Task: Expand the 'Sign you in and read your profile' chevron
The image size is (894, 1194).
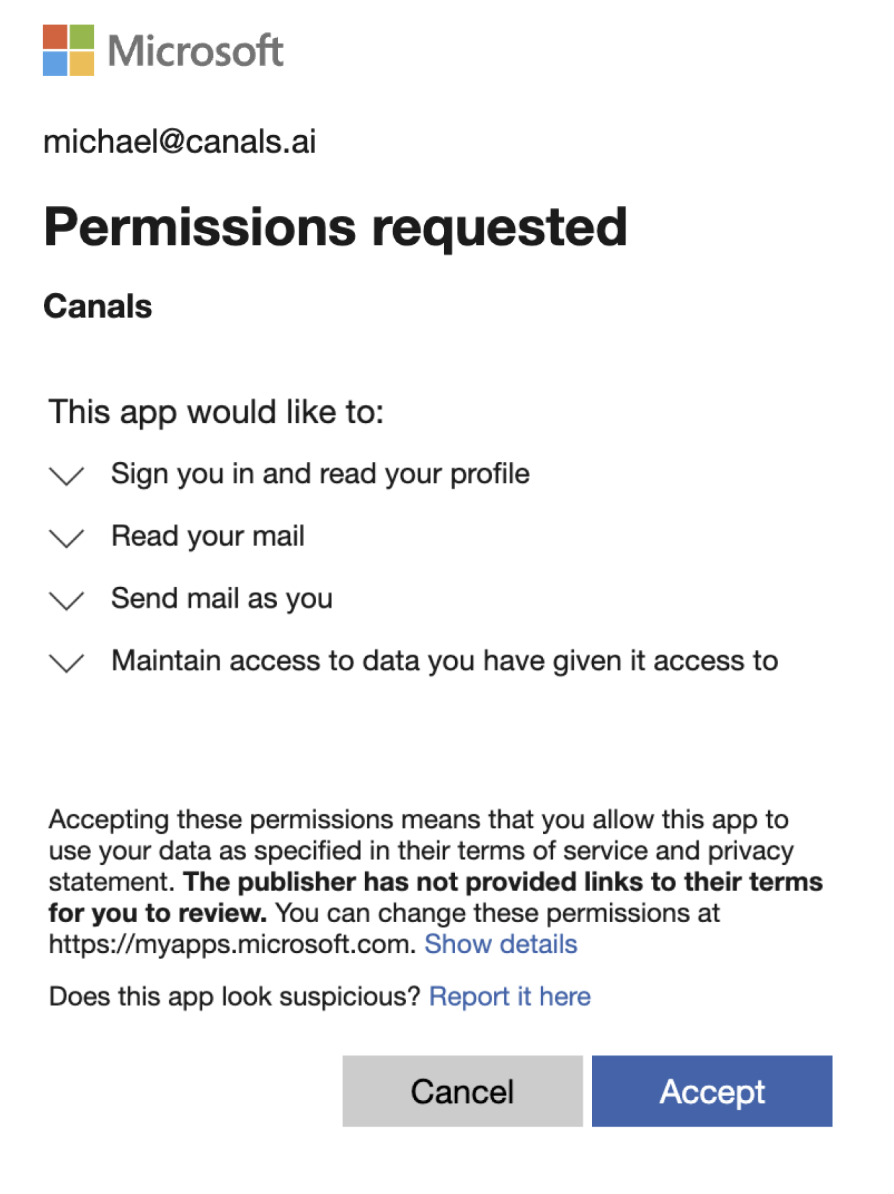Action: point(66,476)
